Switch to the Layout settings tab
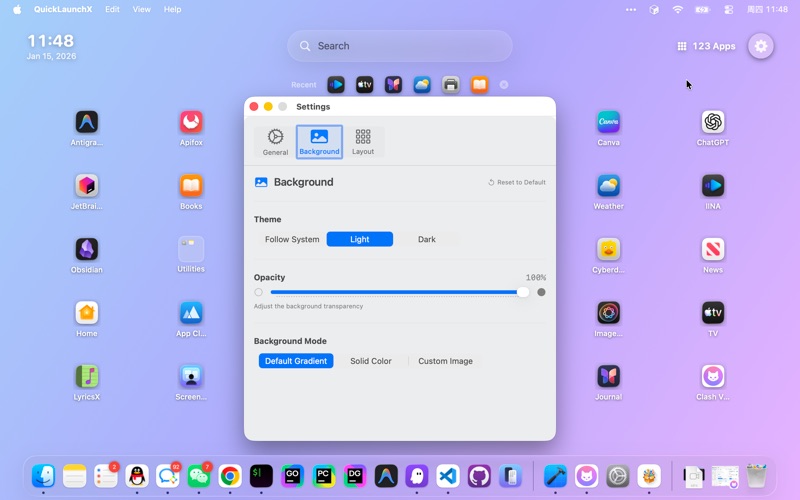 363,142
